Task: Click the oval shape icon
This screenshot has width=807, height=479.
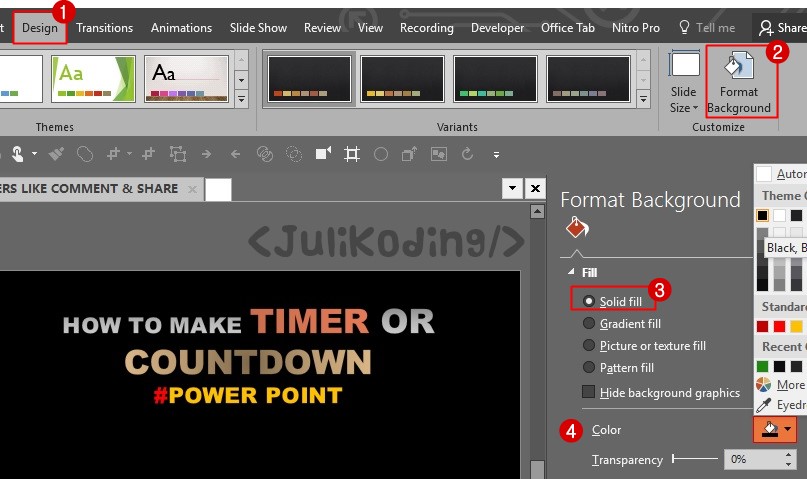Action: pyautogui.click(x=381, y=154)
